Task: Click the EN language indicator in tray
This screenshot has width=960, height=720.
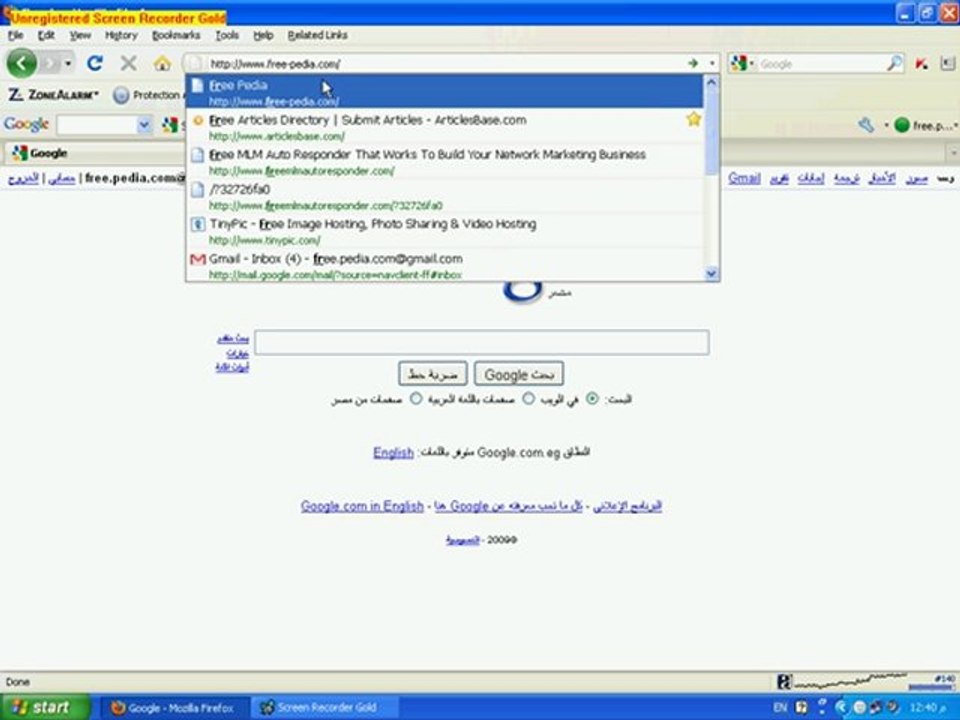Action: tap(779, 708)
